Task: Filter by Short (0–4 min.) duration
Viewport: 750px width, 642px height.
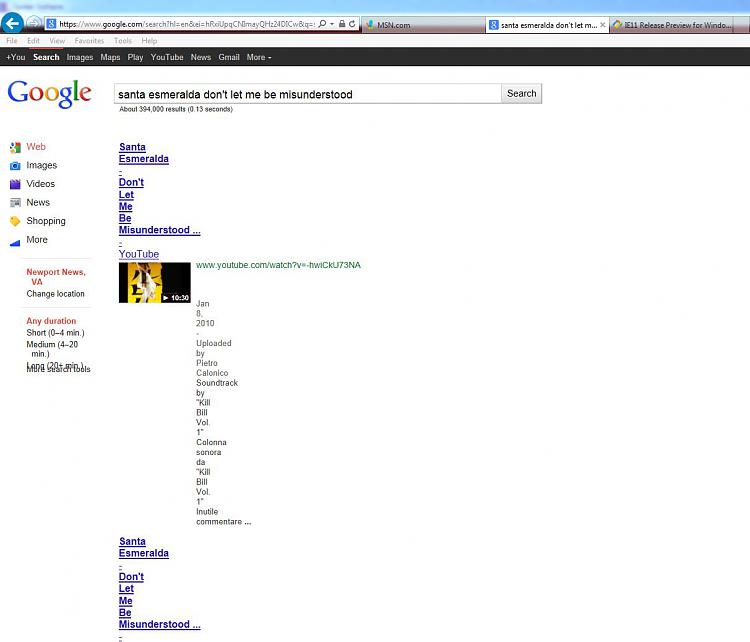Action: click(55, 332)
